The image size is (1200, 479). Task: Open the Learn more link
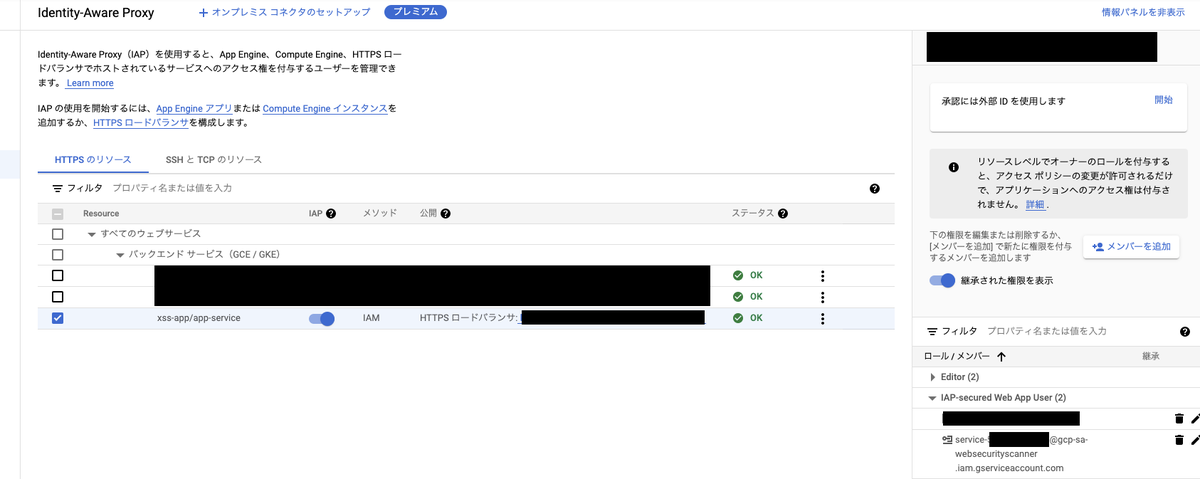click(x=90, y=83)
